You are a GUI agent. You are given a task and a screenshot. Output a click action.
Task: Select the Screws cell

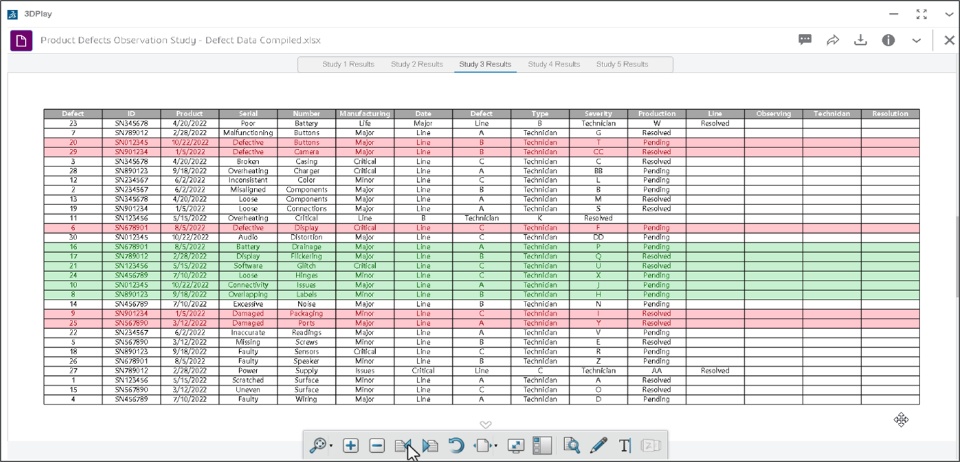pos(306,342)
